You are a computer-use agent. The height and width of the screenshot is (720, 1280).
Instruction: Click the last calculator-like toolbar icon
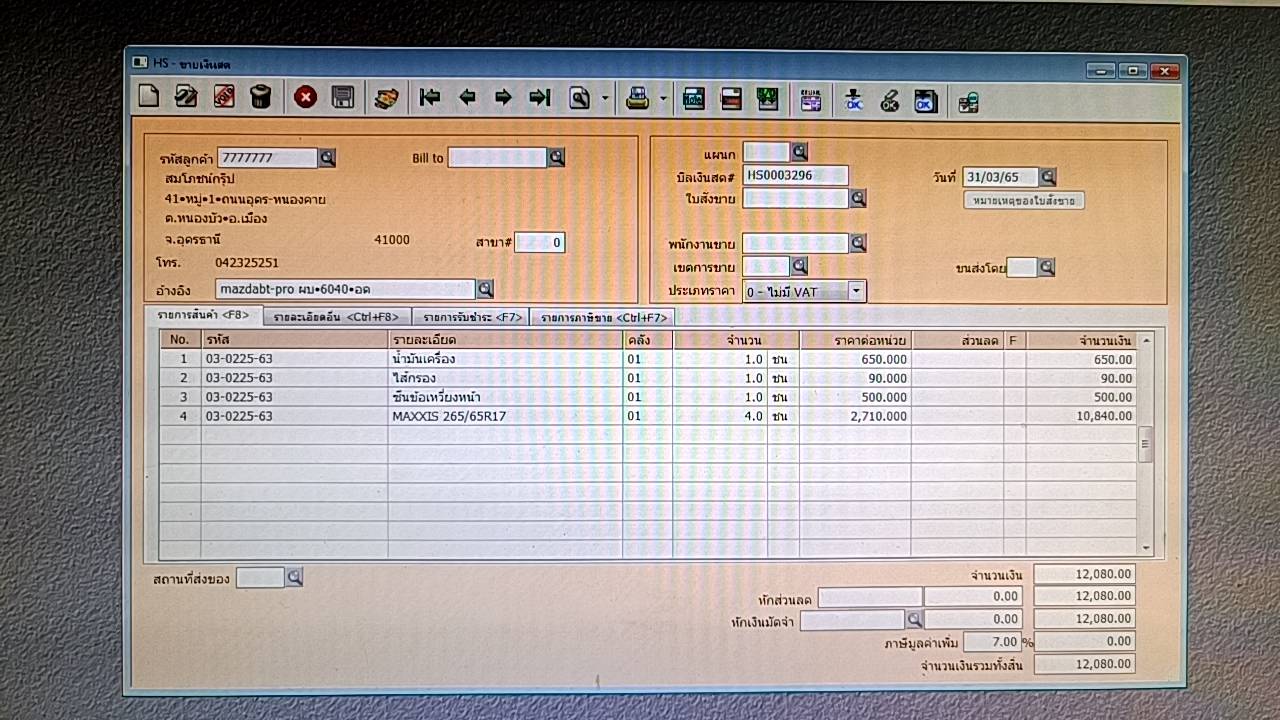(x=967, y=102)
